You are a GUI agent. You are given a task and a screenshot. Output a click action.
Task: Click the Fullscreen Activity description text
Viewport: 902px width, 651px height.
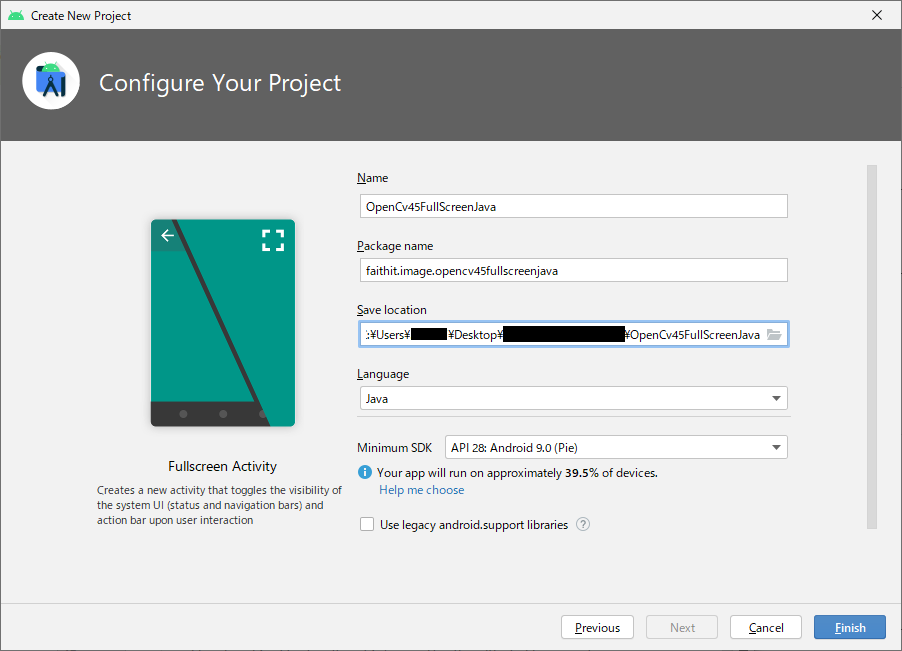point(219,505)
